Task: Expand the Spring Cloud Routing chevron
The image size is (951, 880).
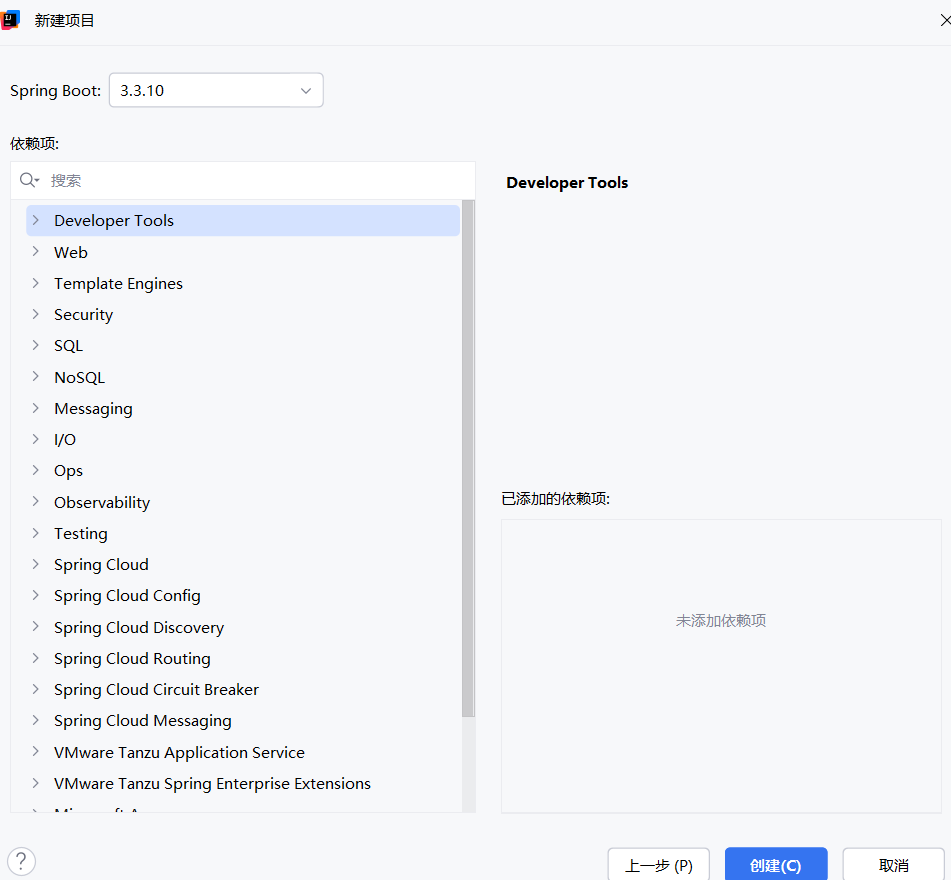Action: click(x=36, y=658)
